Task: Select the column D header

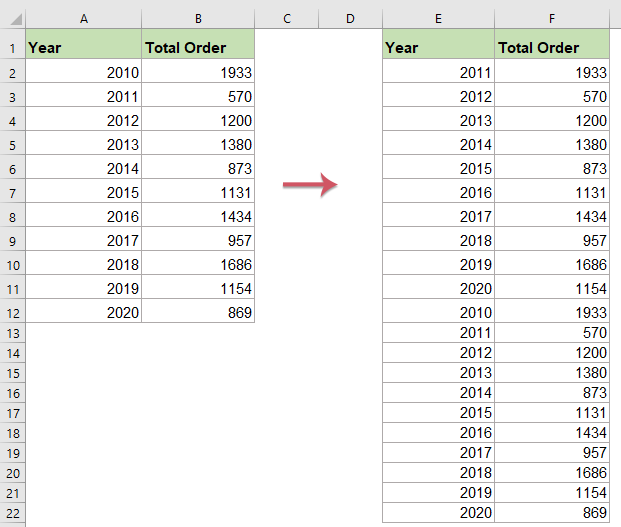Action: [350, 19]
